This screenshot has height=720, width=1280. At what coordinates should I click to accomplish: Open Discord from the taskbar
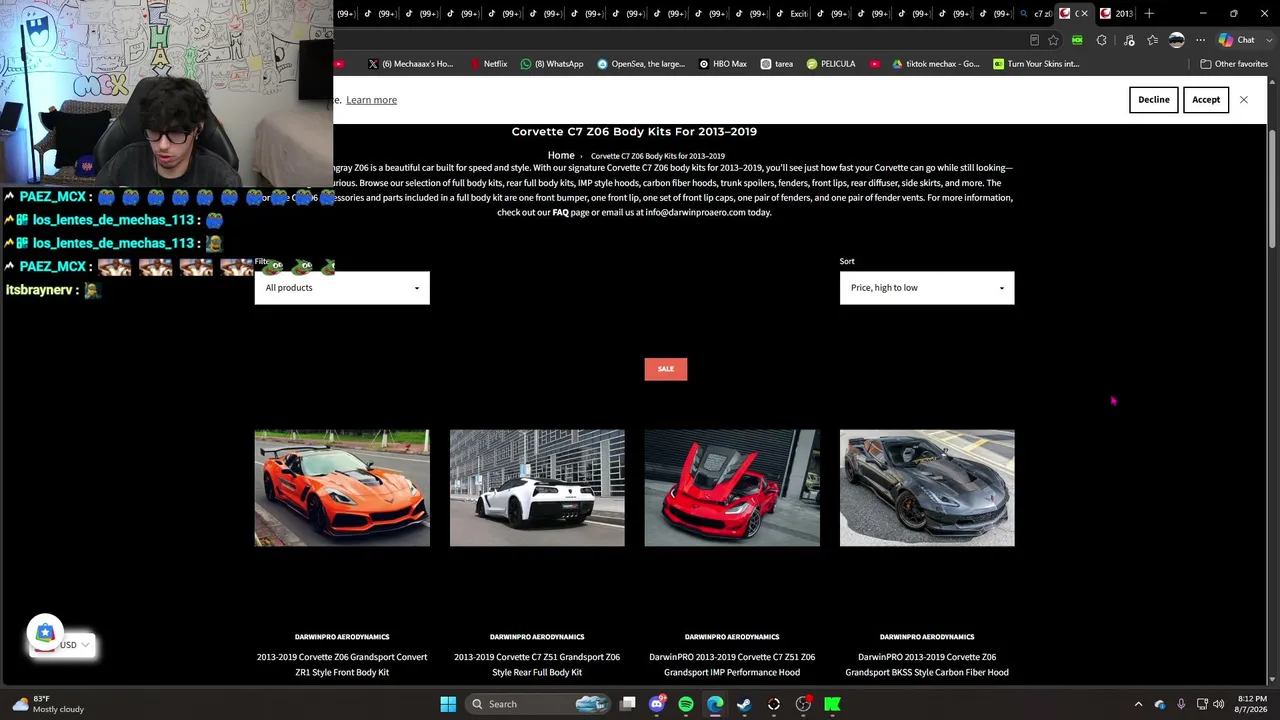[x=657, y=704]
